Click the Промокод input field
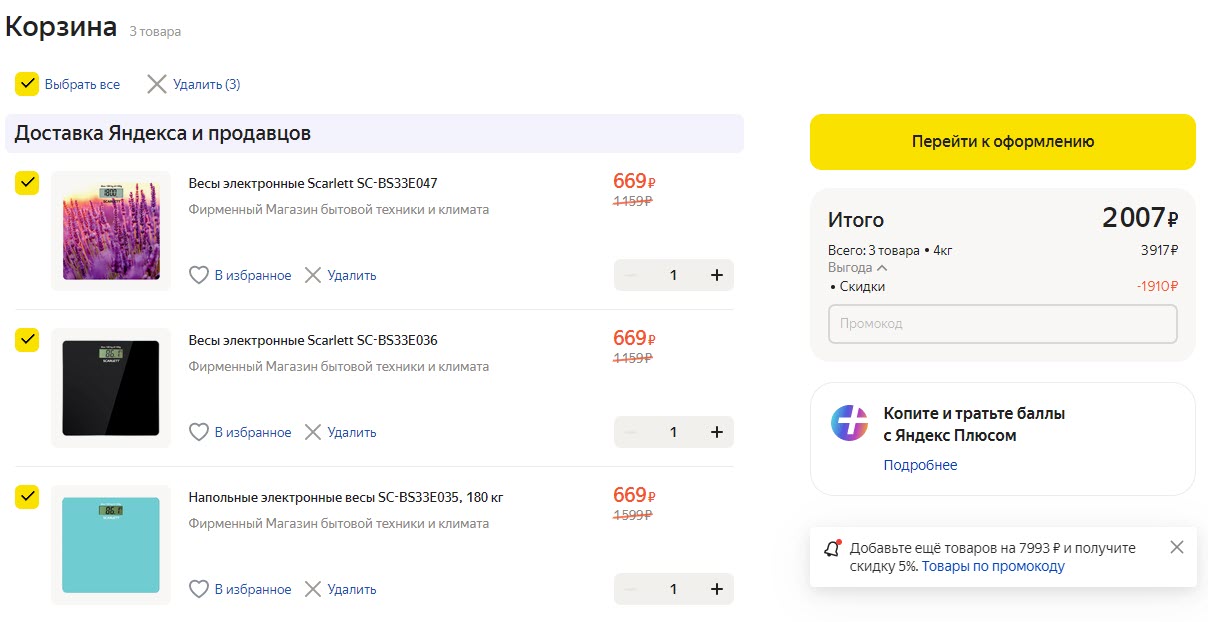This screenshot has width=1208, height=622. click(1002, 324)
